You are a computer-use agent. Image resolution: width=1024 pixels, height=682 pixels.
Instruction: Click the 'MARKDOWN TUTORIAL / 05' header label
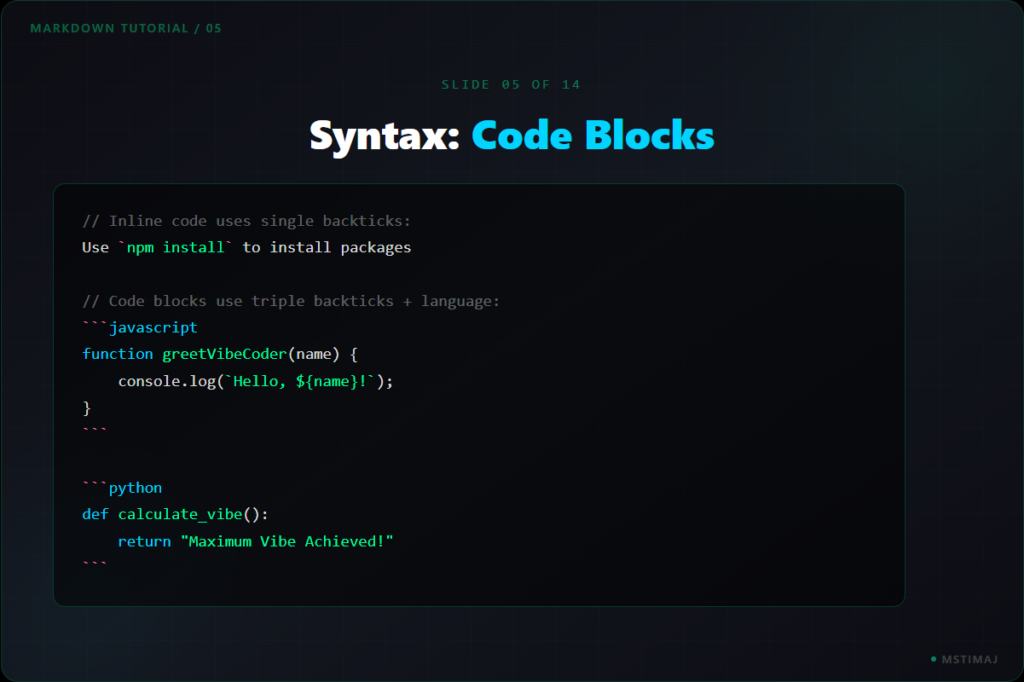coord(125,28)
